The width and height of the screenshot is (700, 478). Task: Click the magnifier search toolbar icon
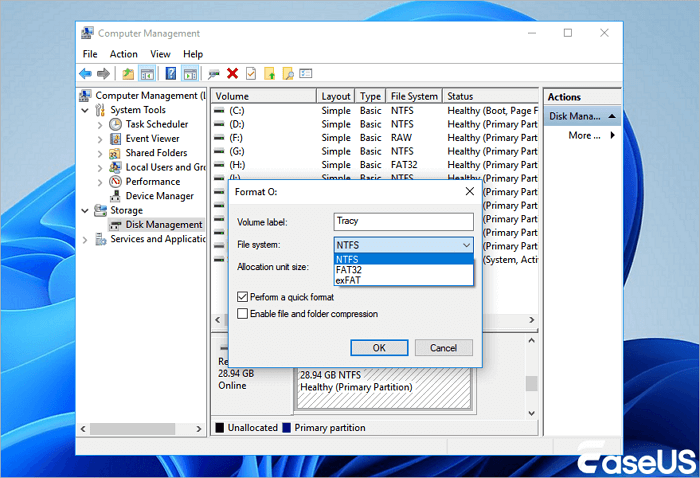pos(288,73)
